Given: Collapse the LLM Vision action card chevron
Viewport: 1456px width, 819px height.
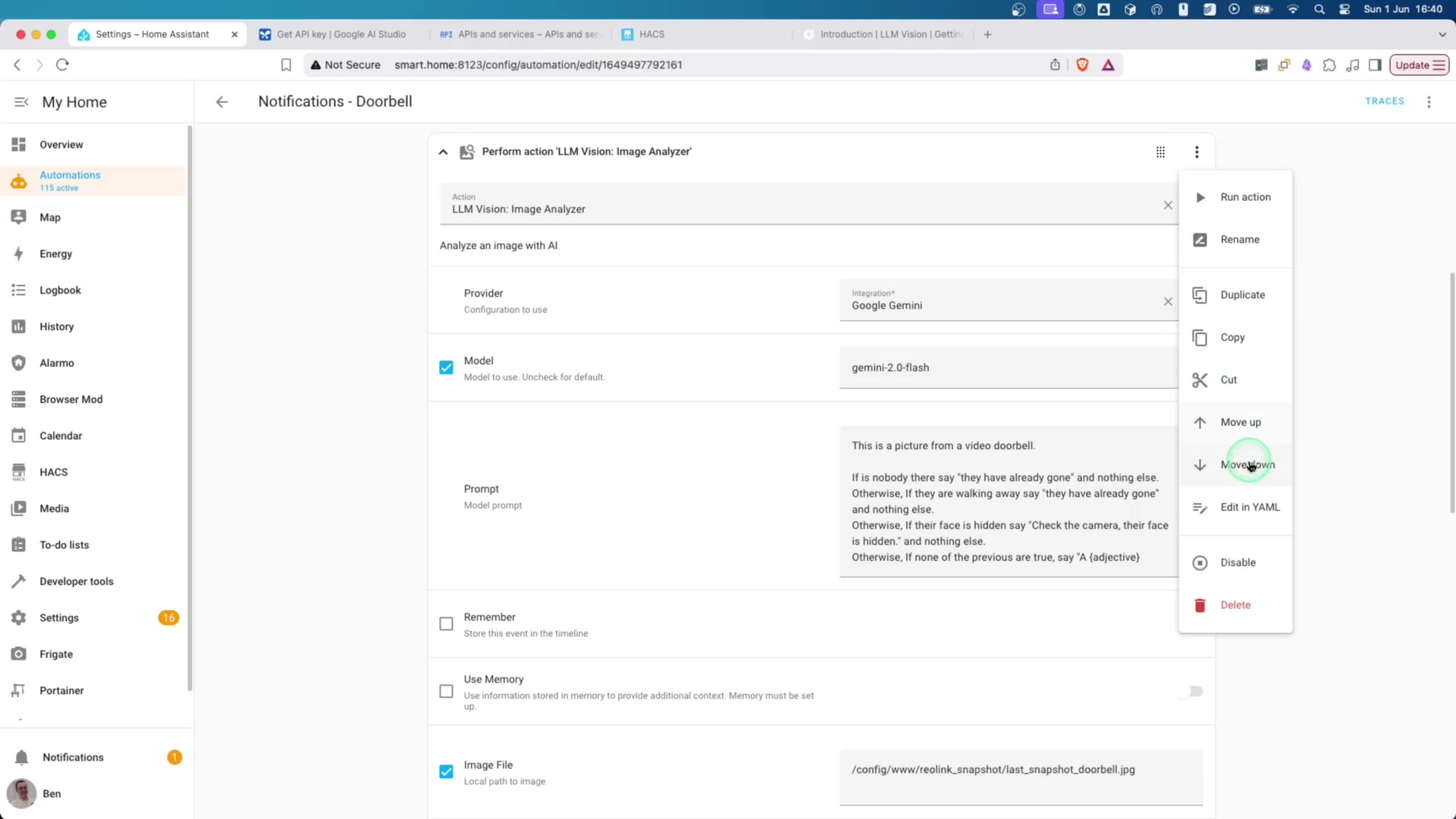Looking at the screenshot, I should (443, 152).
